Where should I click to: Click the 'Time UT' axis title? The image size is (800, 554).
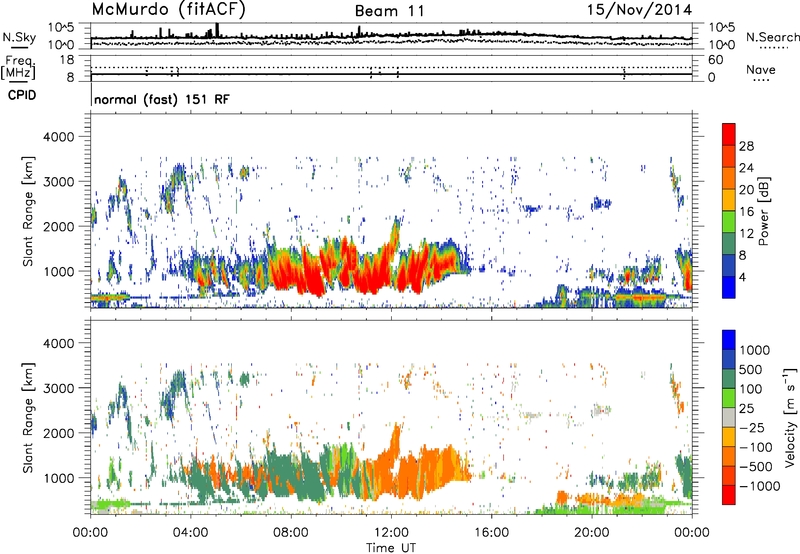tap(391, 548)
